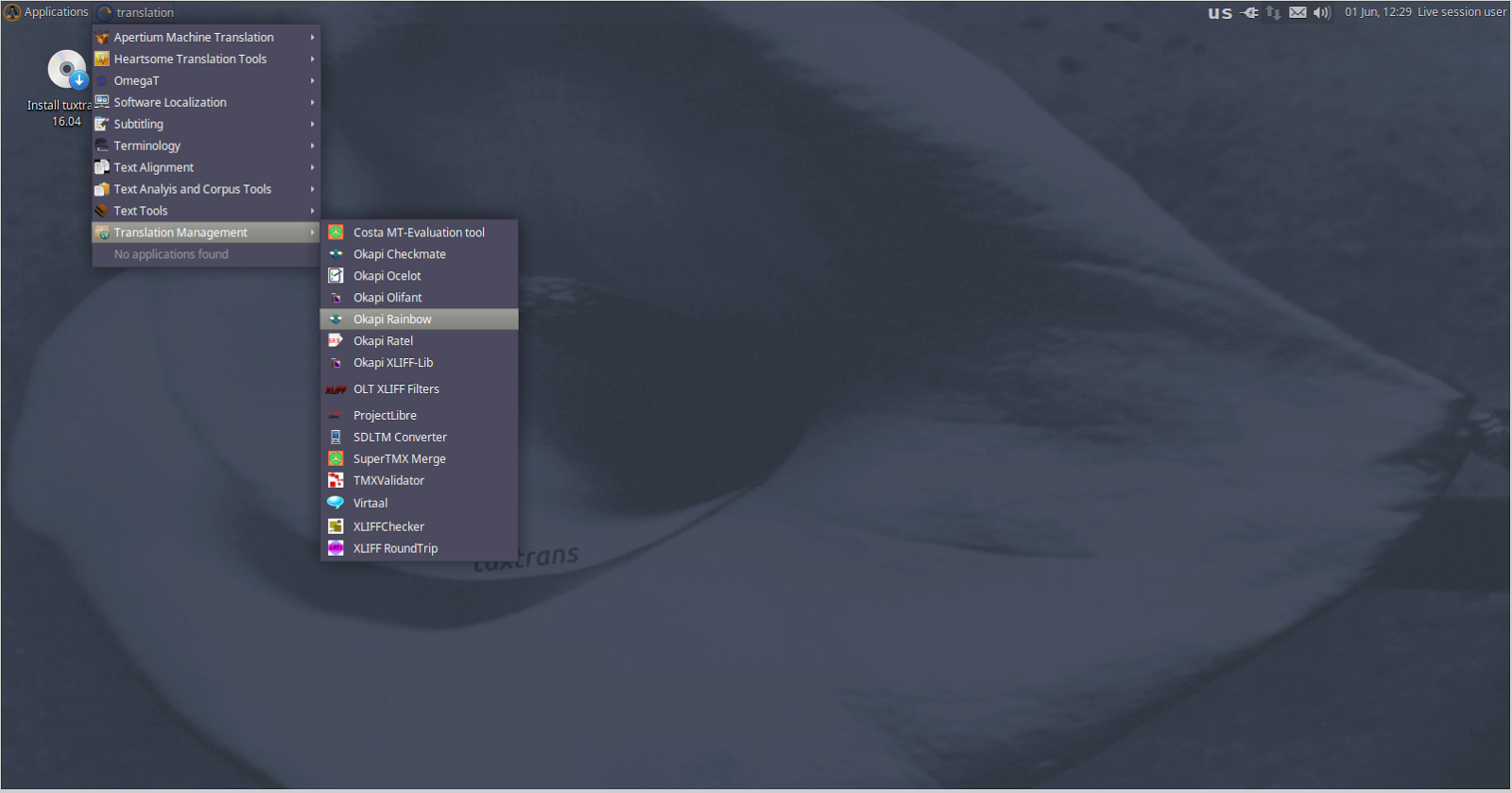Click the Virtaal speech bubble icon
Image resolution: width=1512 pixels, height=793 pixels.
[x=335, y=503]
